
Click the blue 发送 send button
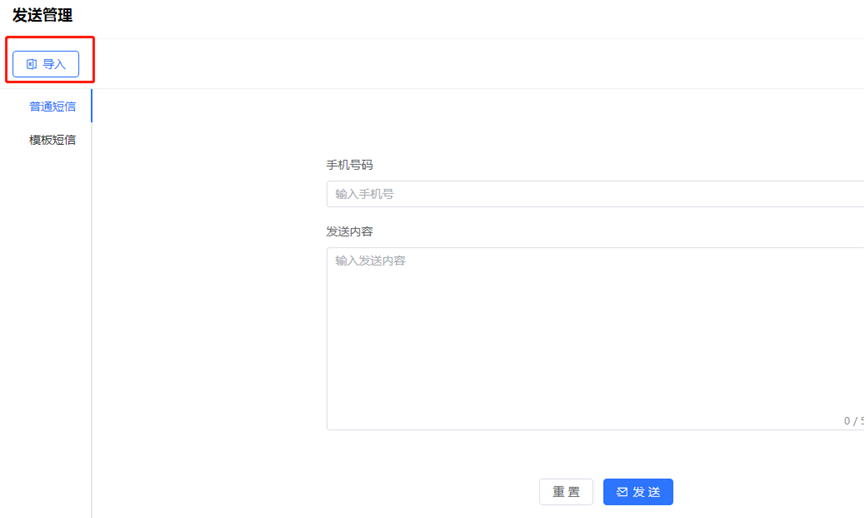point(638,491)
